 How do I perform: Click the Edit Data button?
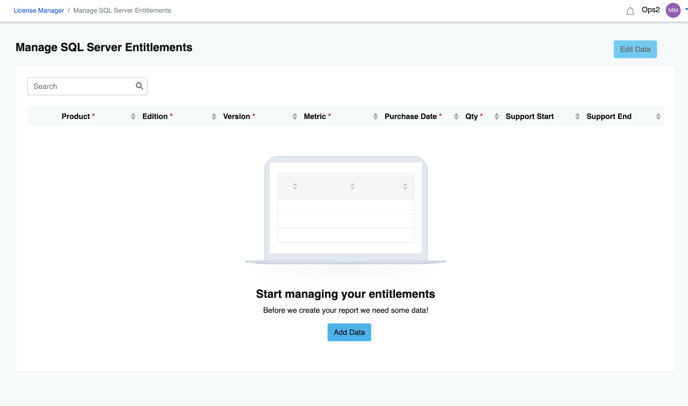[x=635, y=49]
